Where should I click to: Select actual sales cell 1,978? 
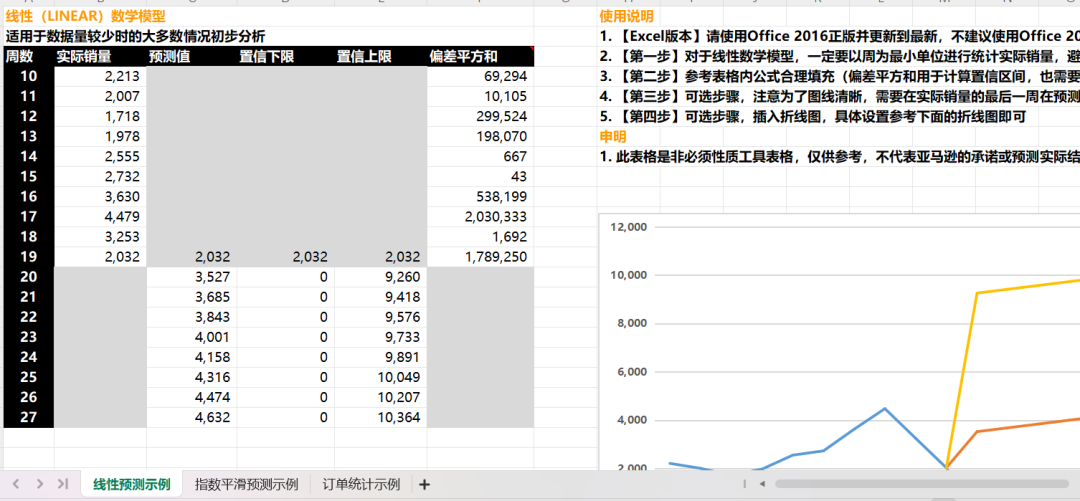[x=101, y=136]
